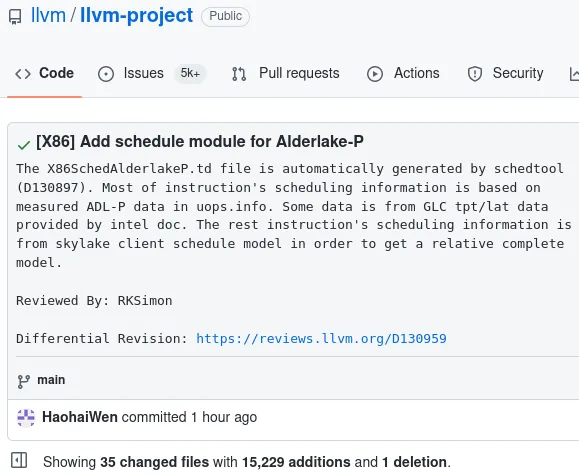This screenshot has width=579, height=475.
Task: Open HaohaiWen's profile name link
Action: (x=80, y=417)
